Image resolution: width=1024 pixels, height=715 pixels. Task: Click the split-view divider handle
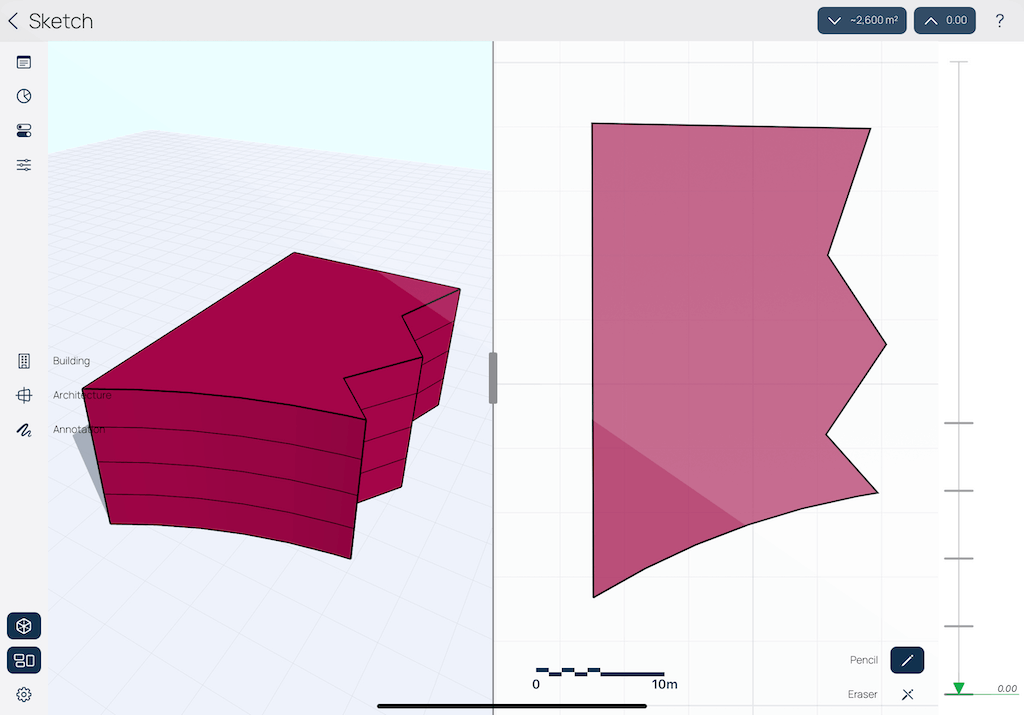(x=493, y=378)
